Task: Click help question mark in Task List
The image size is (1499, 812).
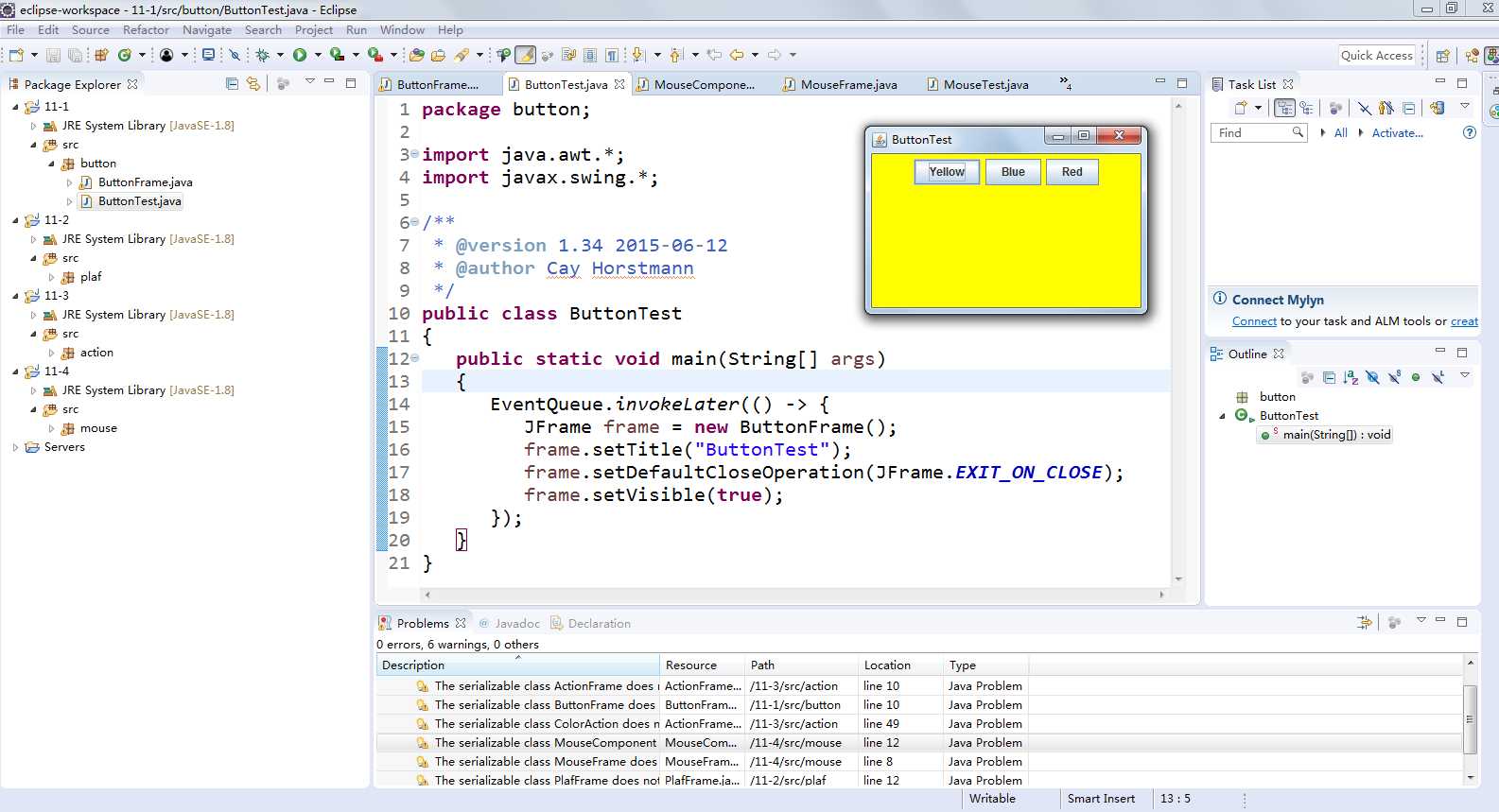Action: (x=1469, y=132)
